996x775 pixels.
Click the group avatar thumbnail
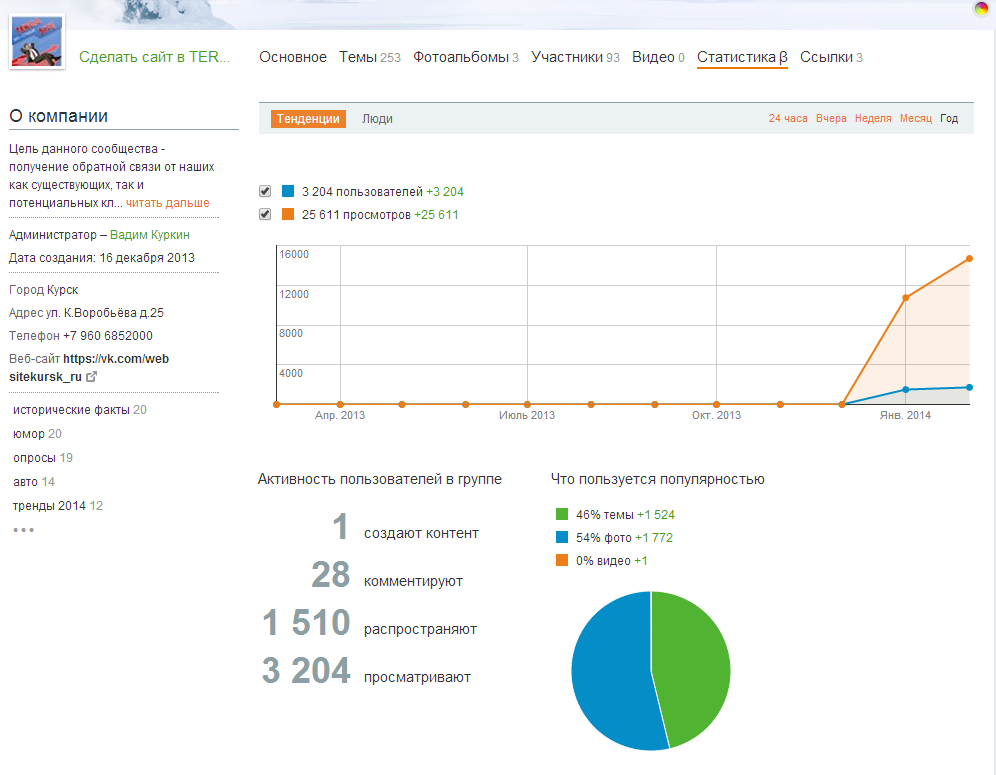(x=37, y=41)
